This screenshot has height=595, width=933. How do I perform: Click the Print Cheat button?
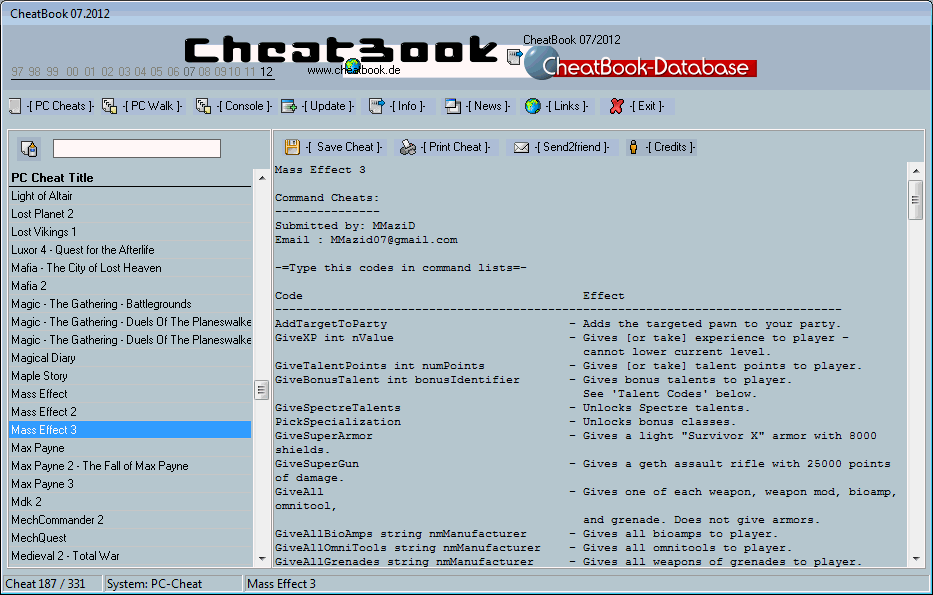[x=445, y=147]
